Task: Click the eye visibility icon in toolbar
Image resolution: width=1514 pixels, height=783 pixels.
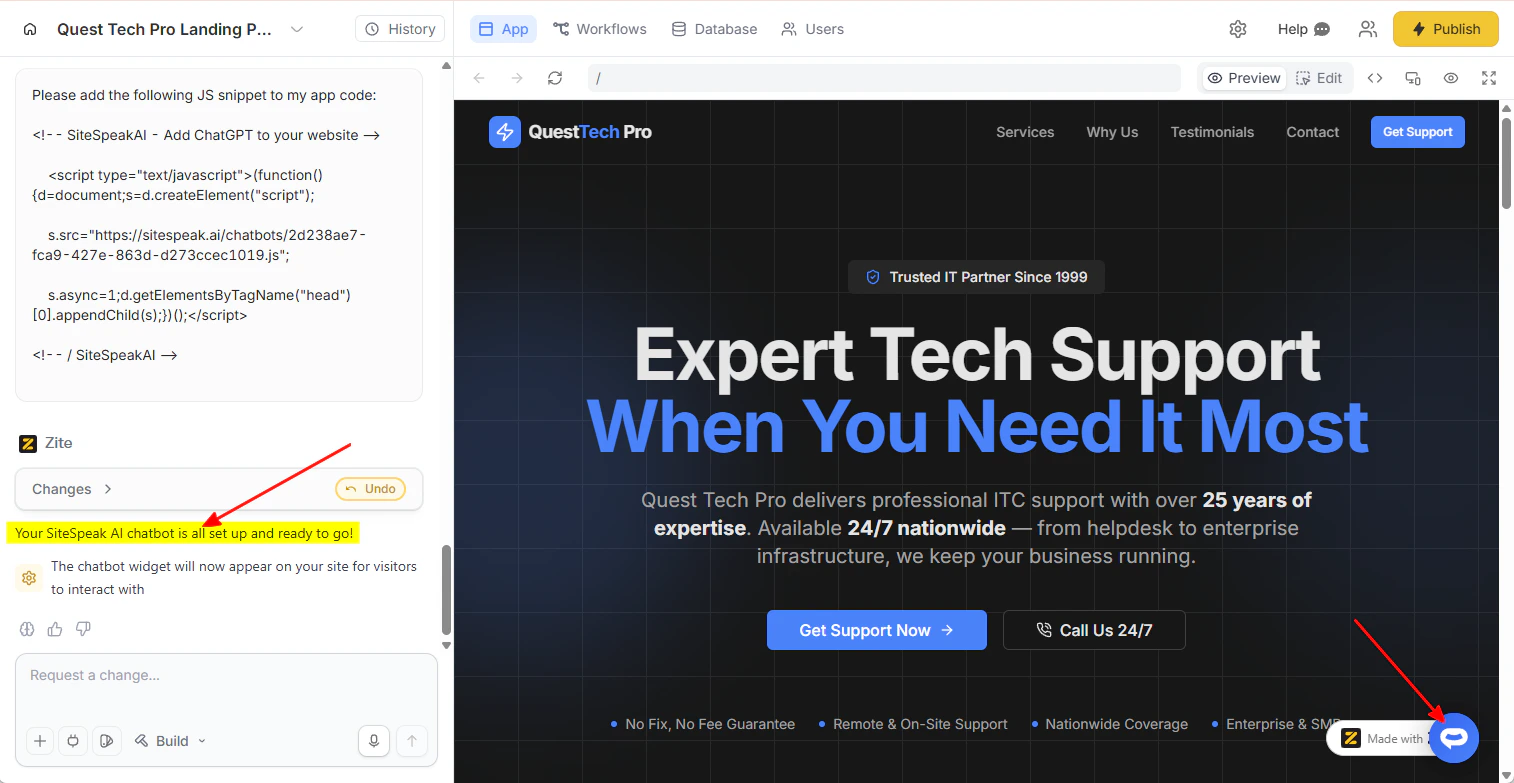Action: 1451,78
